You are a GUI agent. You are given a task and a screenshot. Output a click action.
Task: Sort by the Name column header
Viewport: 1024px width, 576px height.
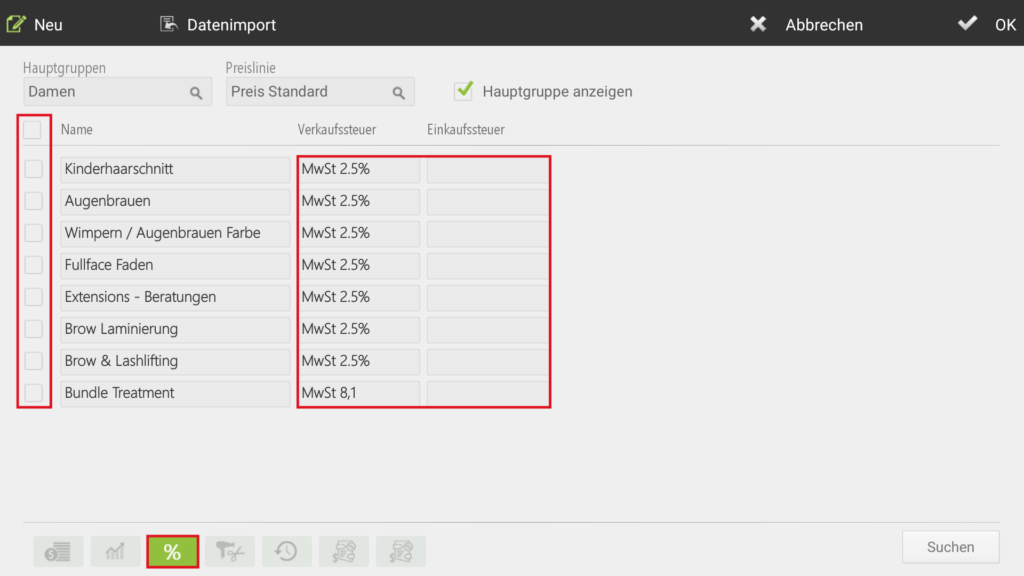pyautogui.click(x=76, y=129)
